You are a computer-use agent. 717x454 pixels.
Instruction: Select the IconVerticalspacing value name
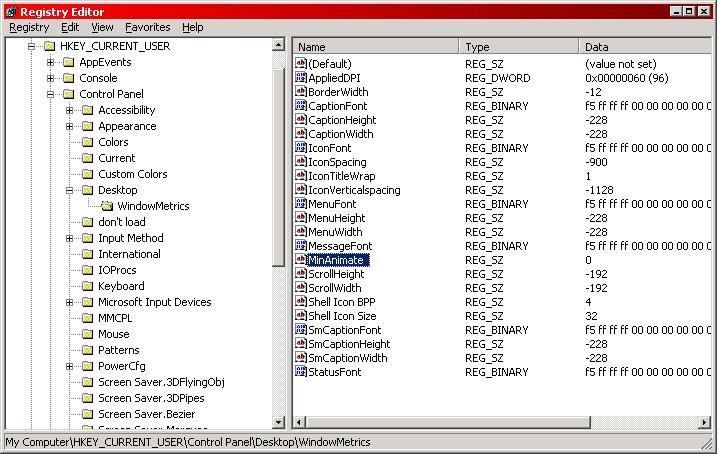coord(354,190)
